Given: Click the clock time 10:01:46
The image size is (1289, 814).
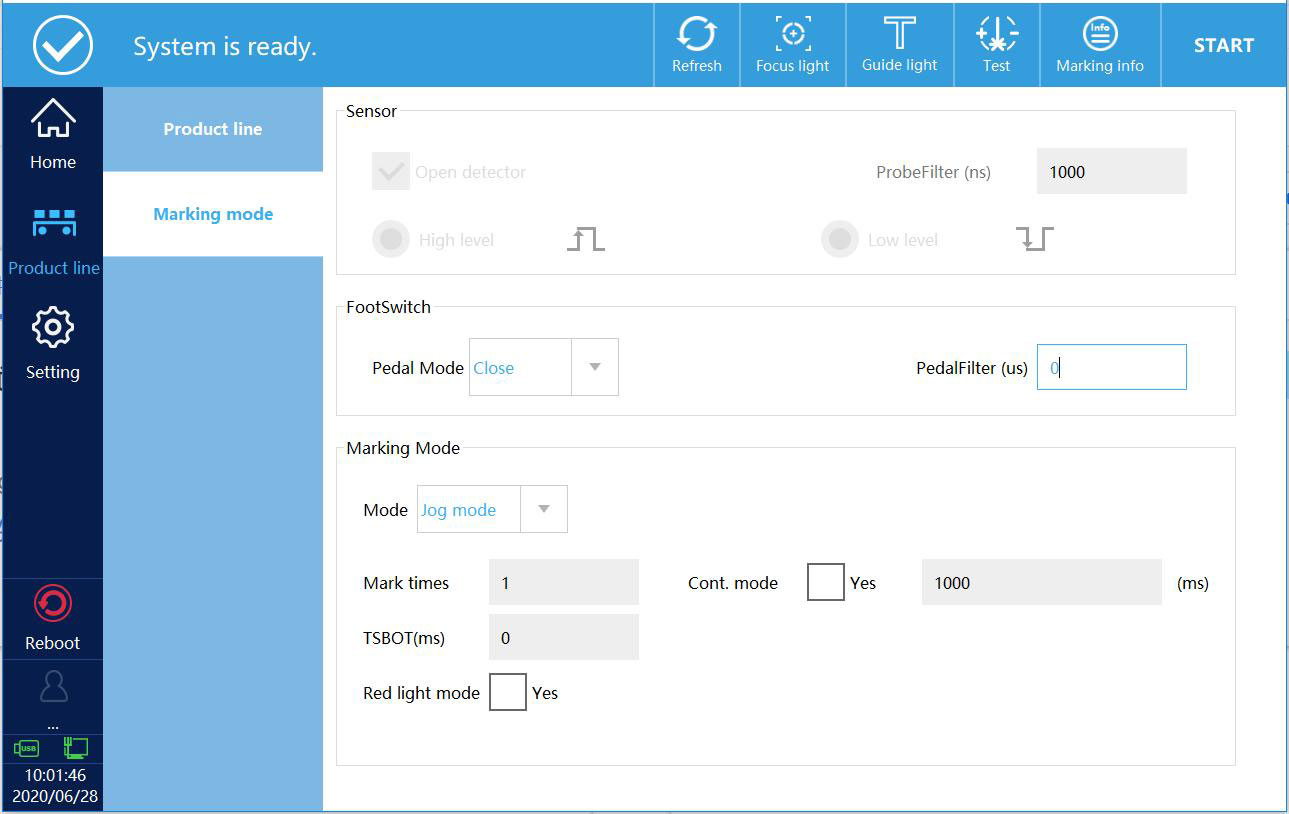Looking at the screenshot, I should pyautogui.click(x=55, y=775).
